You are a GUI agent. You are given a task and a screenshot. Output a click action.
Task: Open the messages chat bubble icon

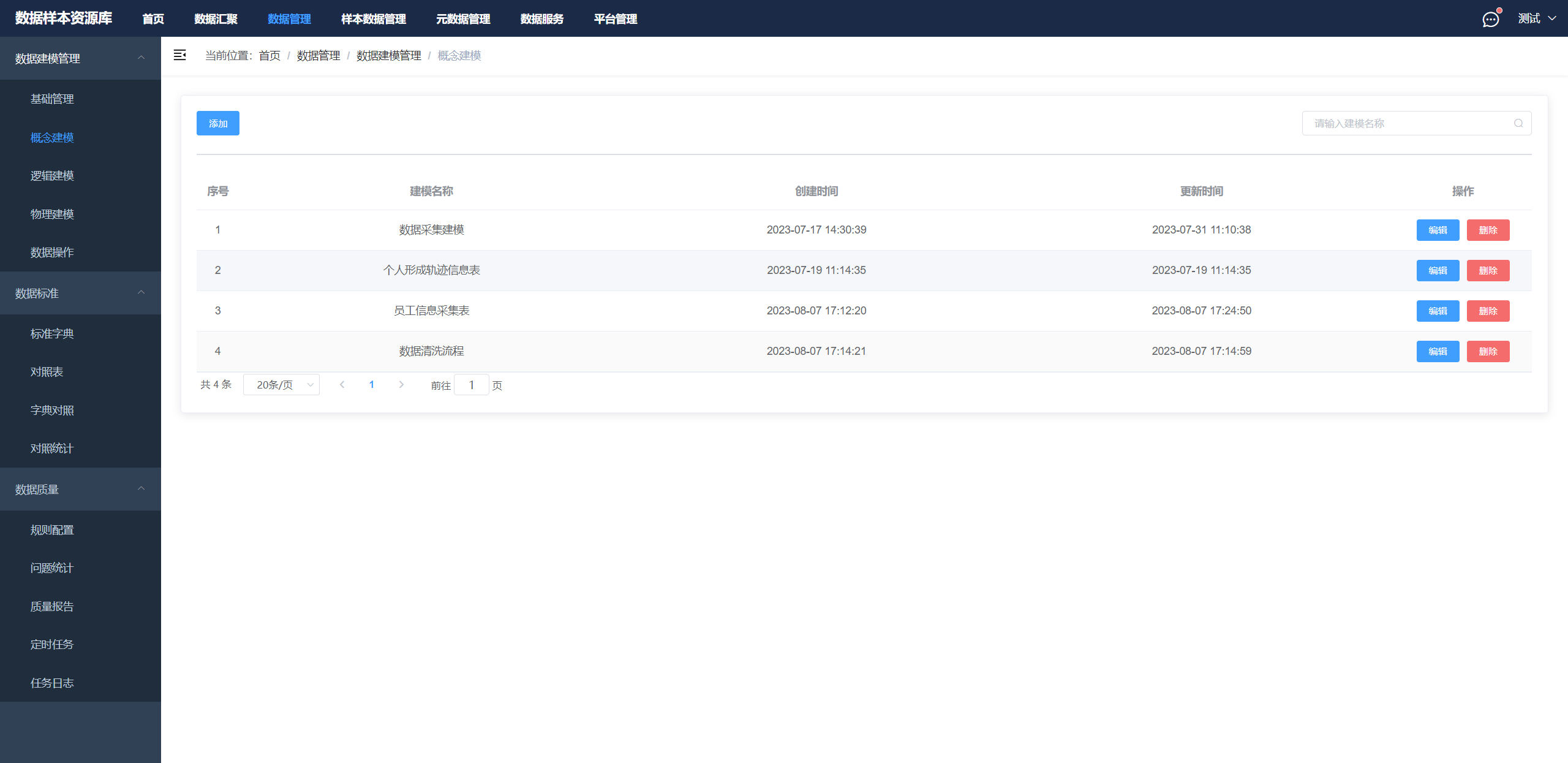point(1490,20)
